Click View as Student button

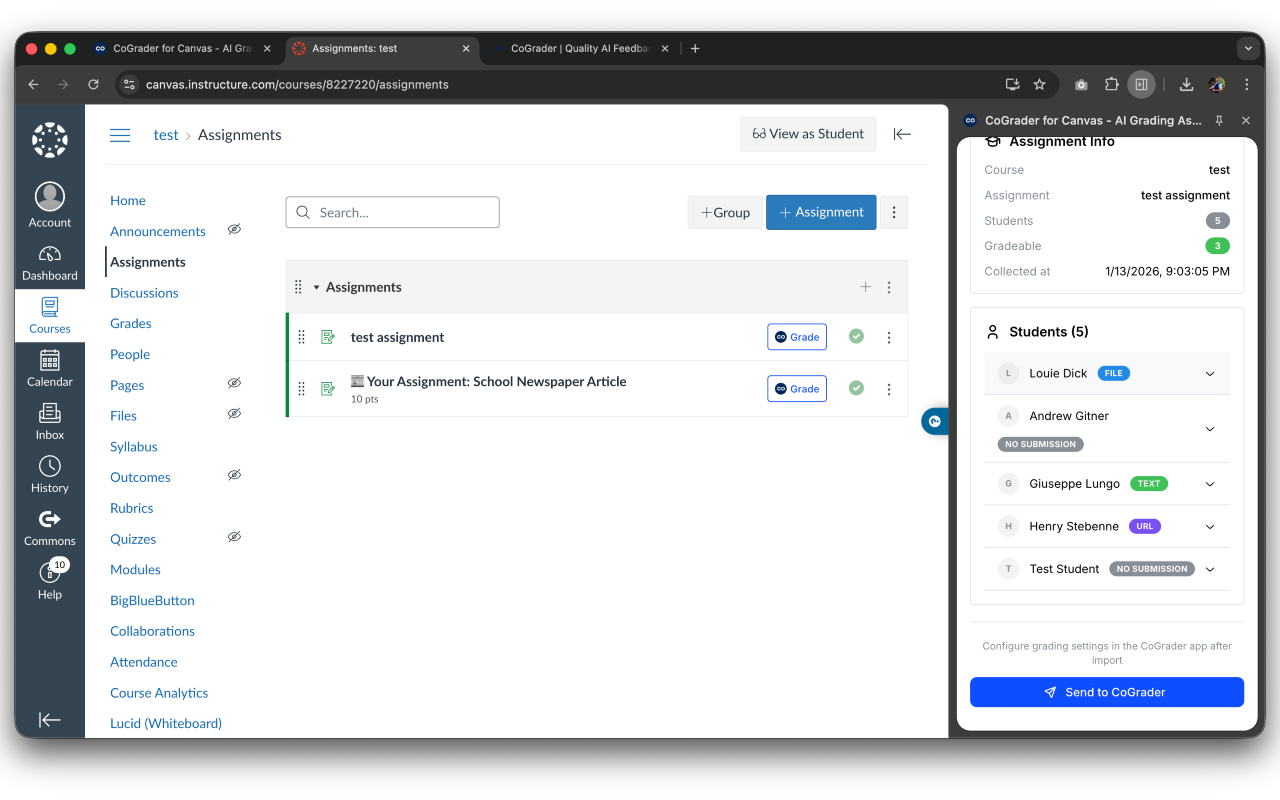[x=808, y=134]
